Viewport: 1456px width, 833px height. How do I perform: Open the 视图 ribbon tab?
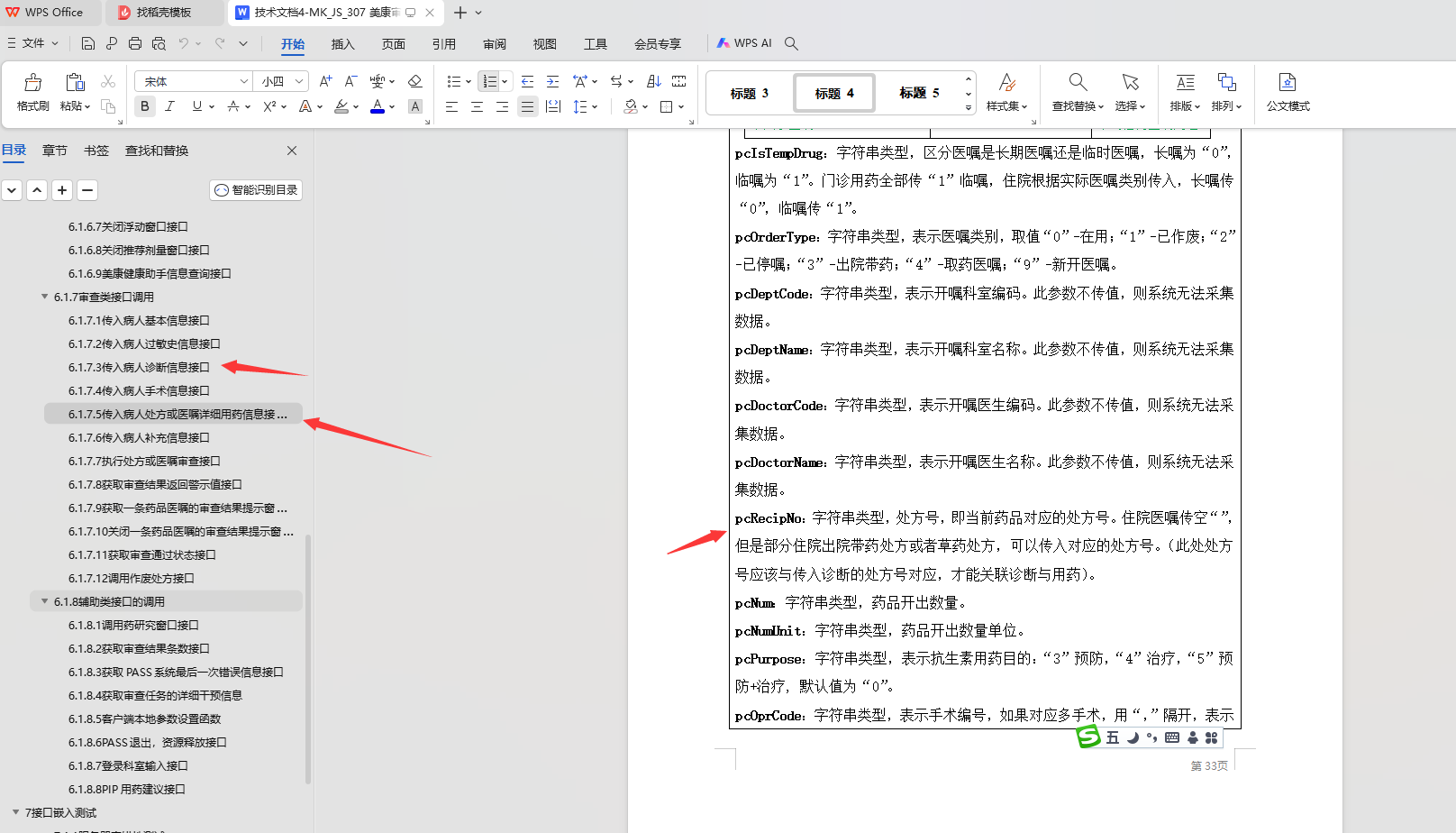point(545,44)
